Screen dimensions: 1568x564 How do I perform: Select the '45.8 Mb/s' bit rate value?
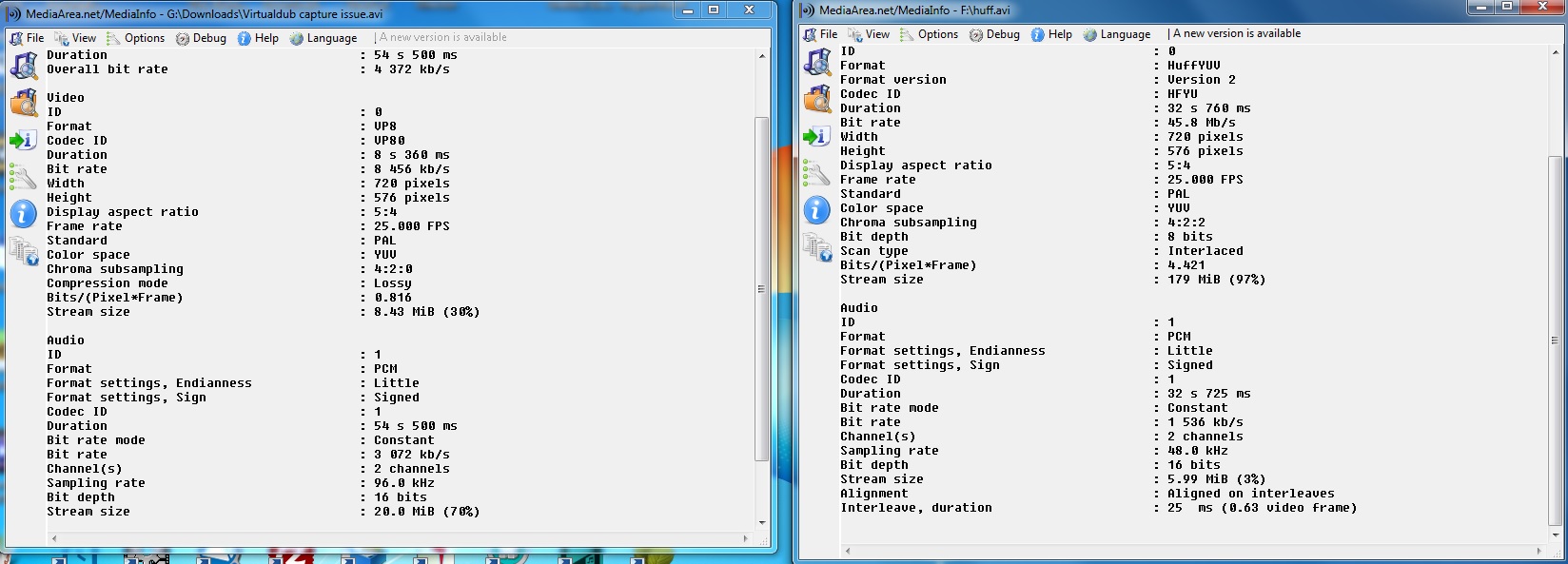pos(1202,123)
